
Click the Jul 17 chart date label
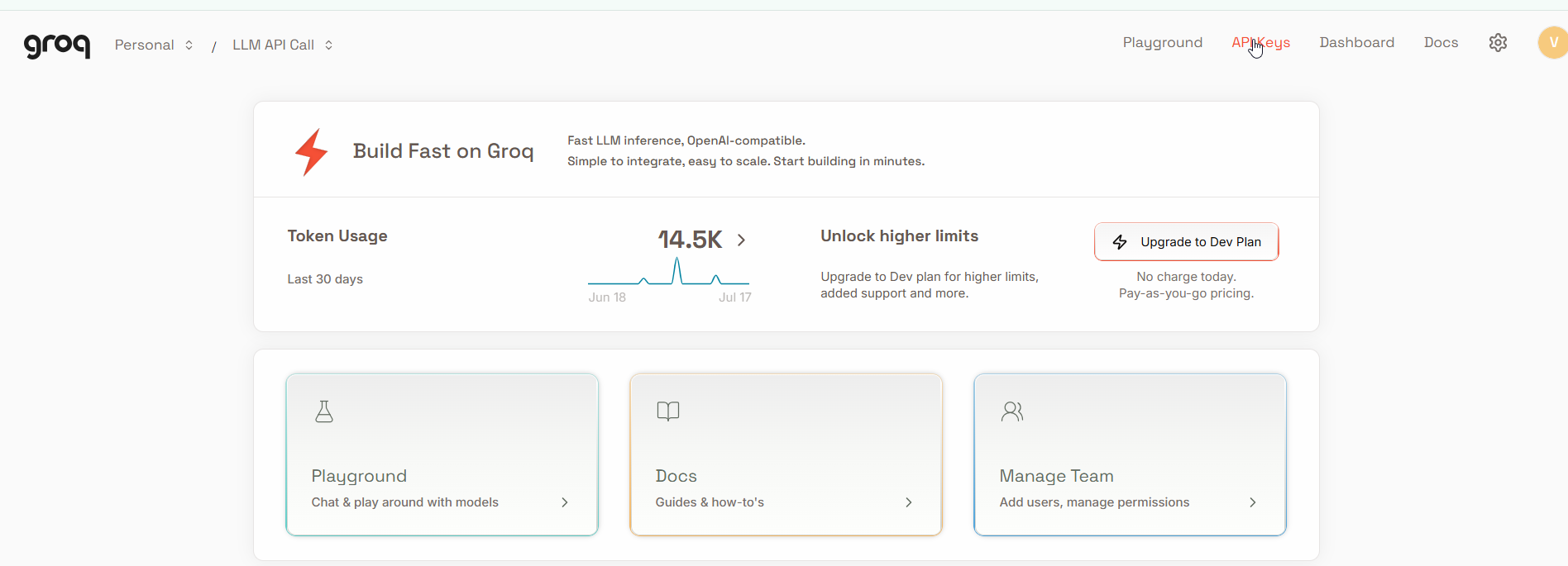[x=734, y=297]
